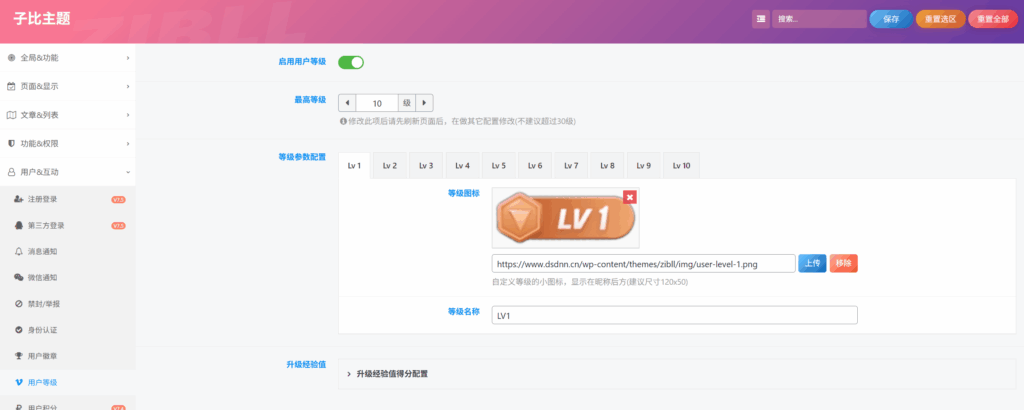Expand the 功能&权限 menu chevron
The width and height of the screenshot is (1024, 410).
(x=127, y=143)
